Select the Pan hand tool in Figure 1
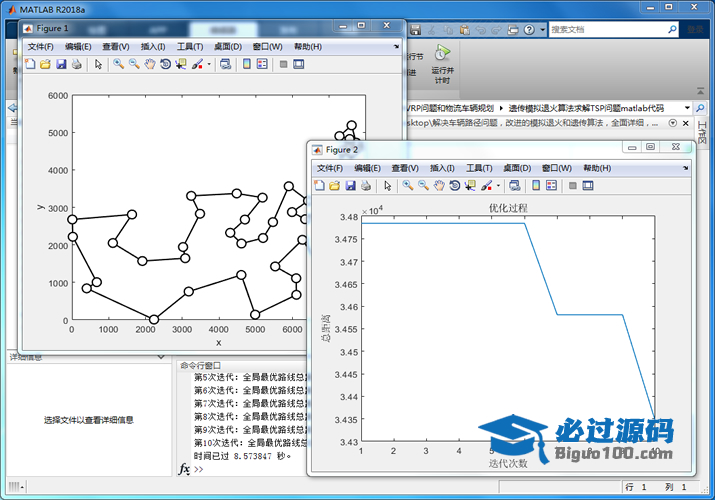This screenshot has width=715, height=500. (x=149, y=64)
